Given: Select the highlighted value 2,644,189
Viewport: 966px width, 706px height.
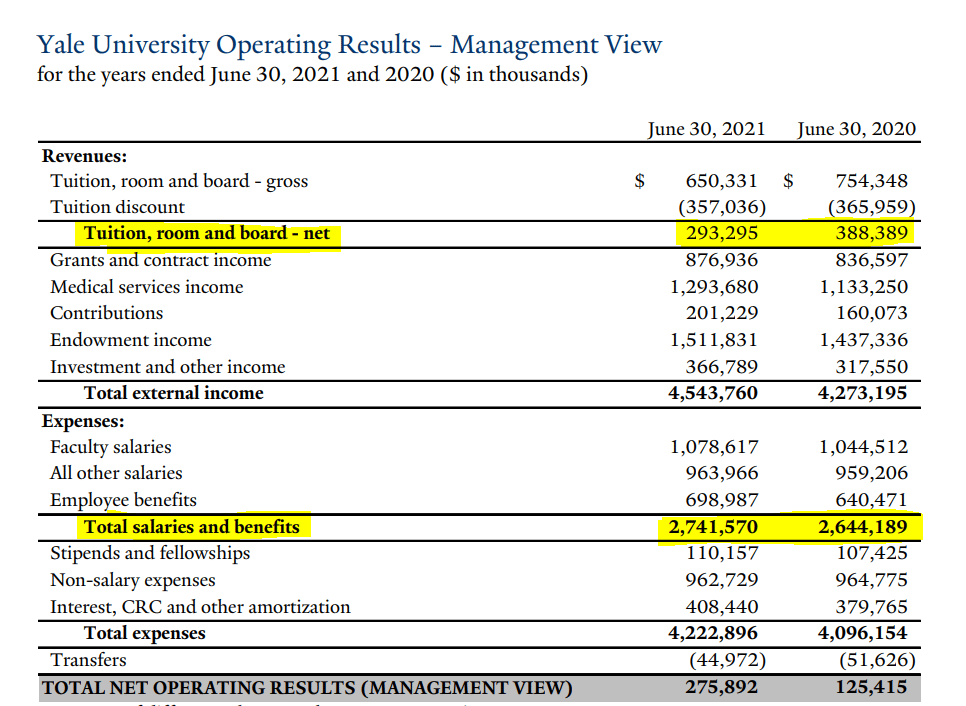Looking at the screenshot, I should coord(862,527).
